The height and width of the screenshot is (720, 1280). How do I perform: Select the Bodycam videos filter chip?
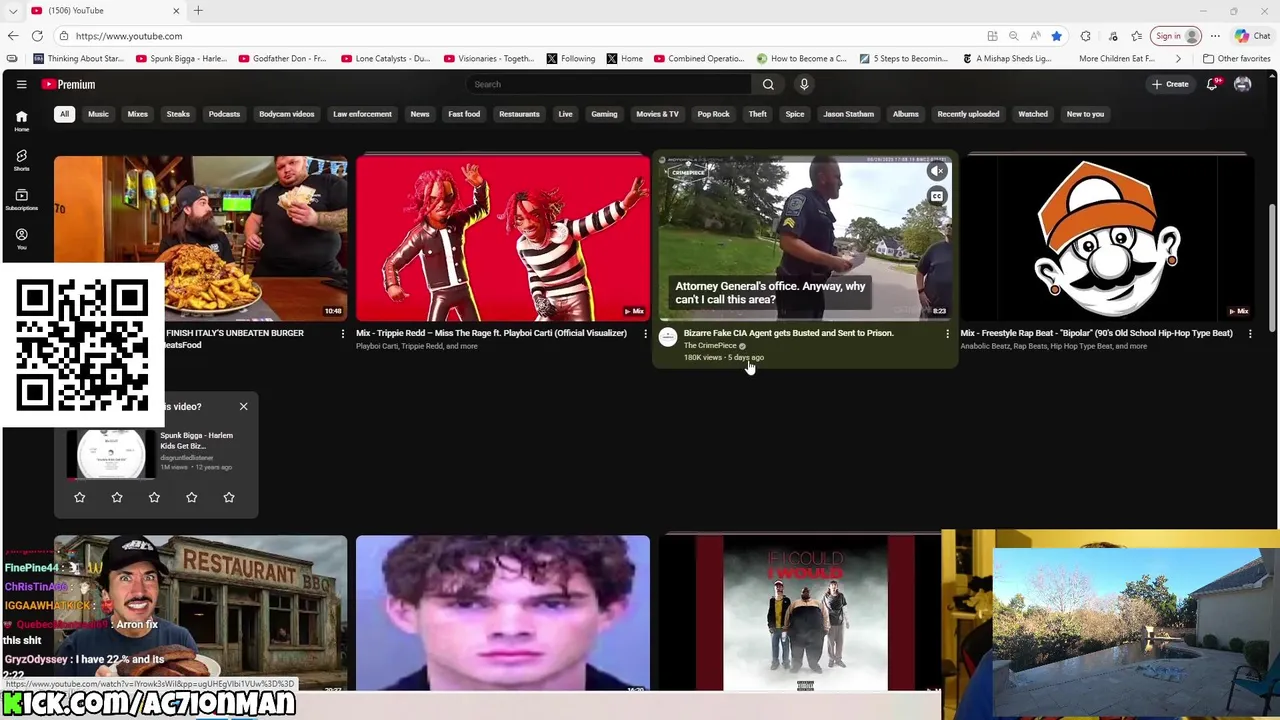coord(287,114)
